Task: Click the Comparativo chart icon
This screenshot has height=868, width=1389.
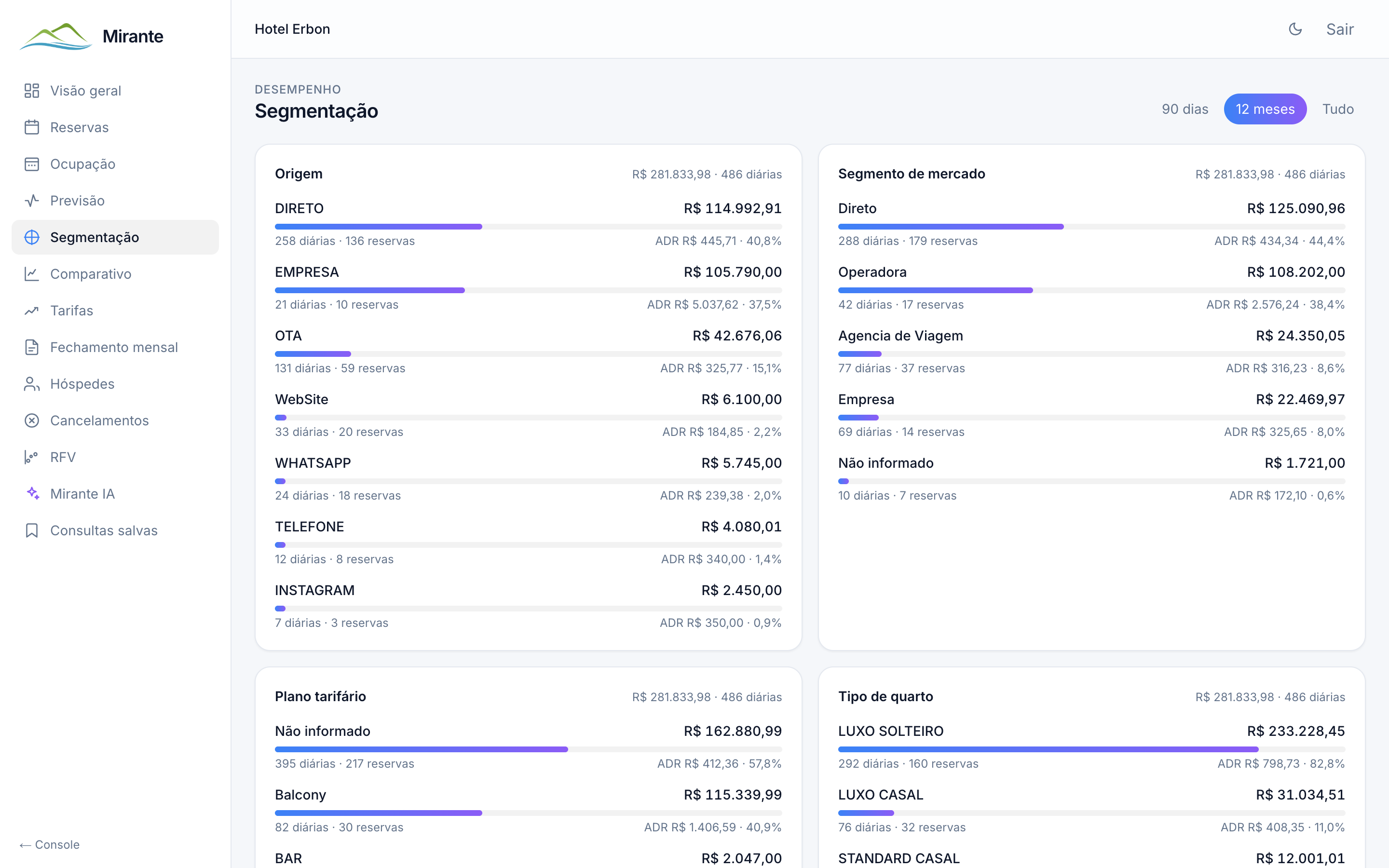Action: pos(31,274)
